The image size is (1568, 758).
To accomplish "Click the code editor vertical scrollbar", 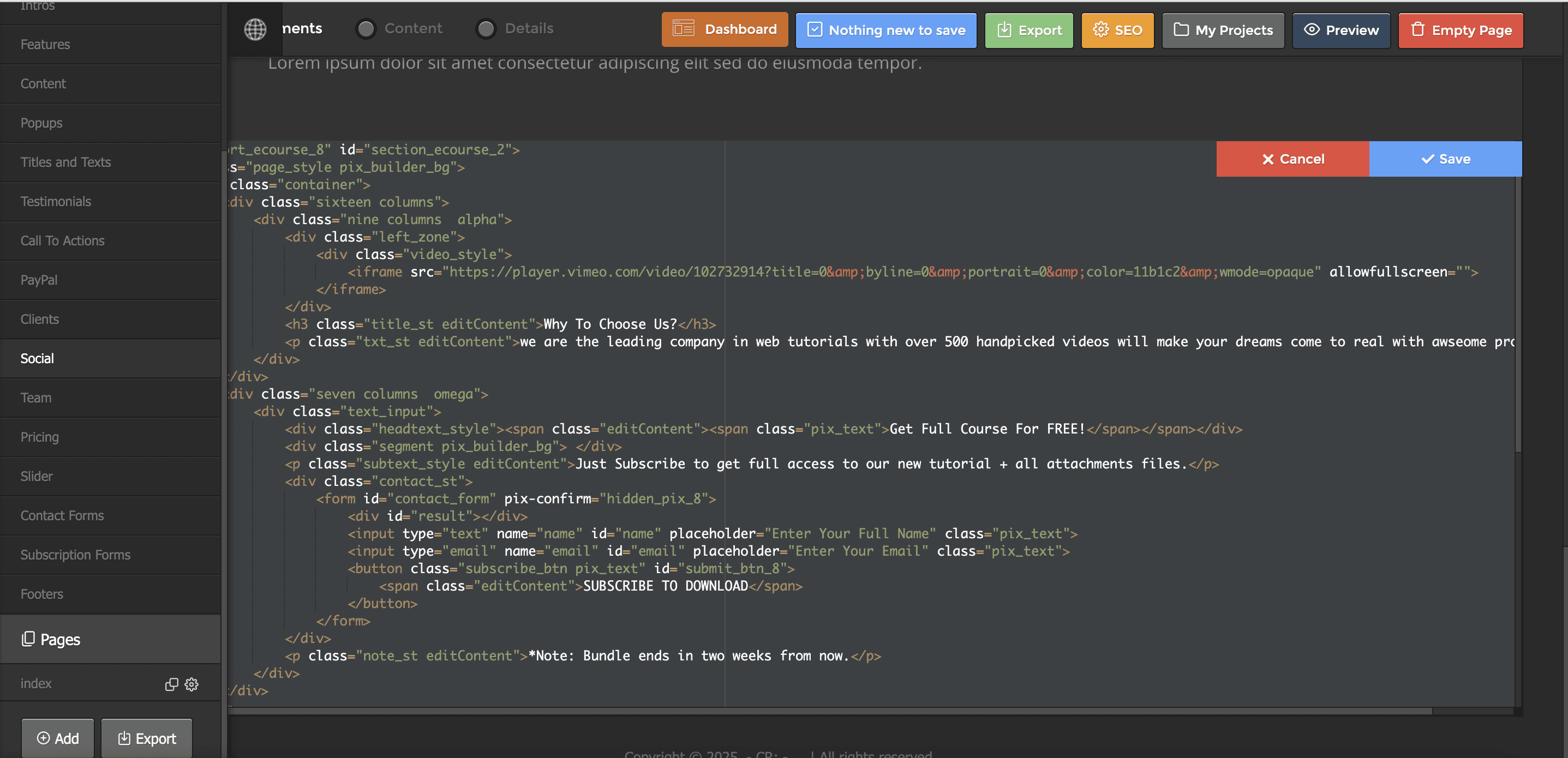I will tap(1518, 314).
